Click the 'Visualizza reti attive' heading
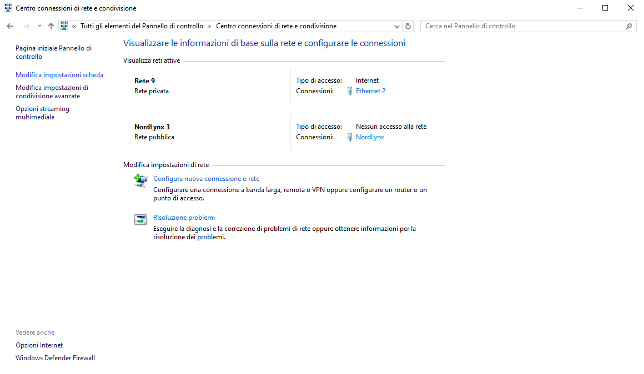 point(152,60)
